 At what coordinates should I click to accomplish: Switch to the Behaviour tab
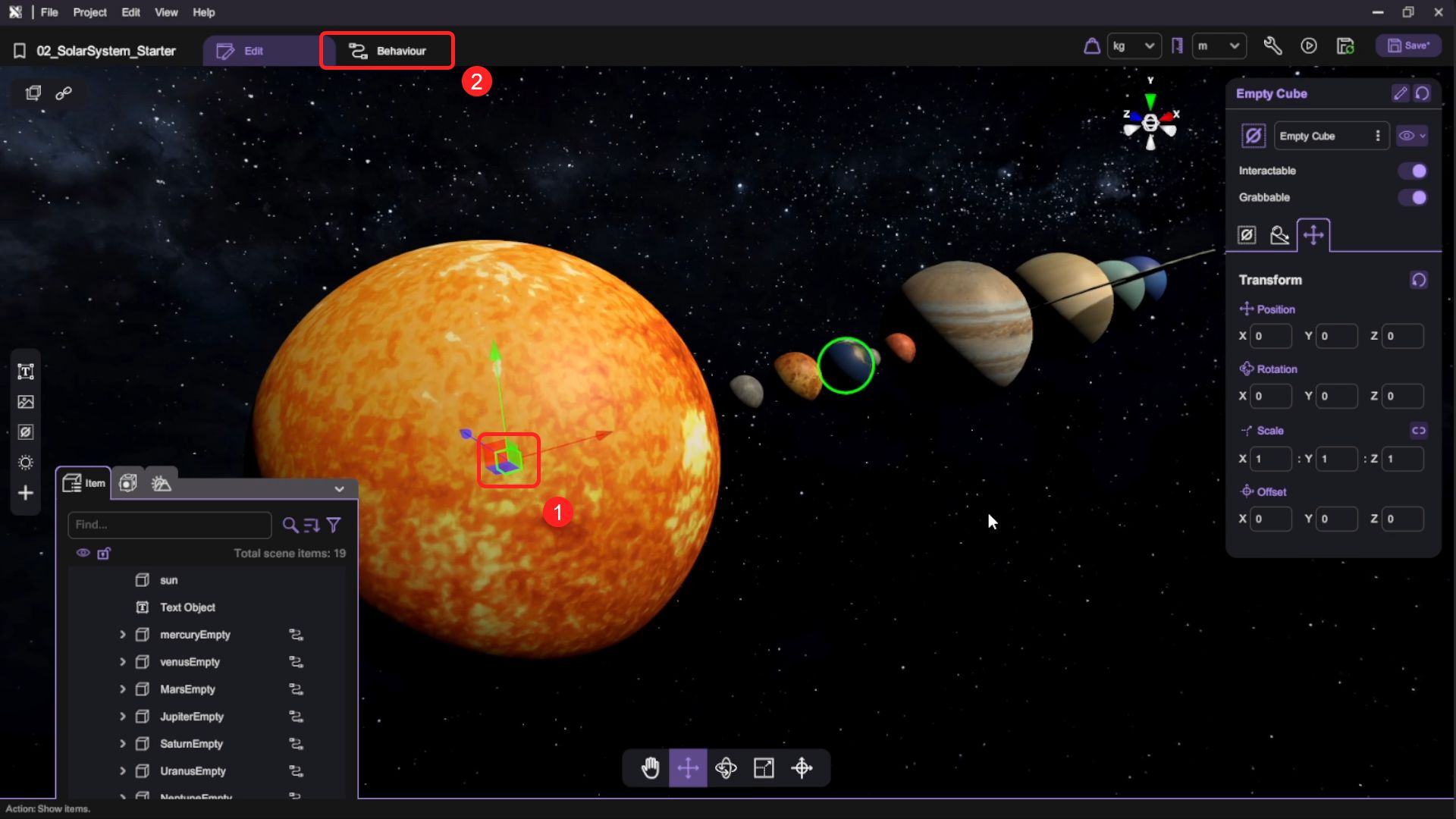pyautogui.click(x=388, y=51)
